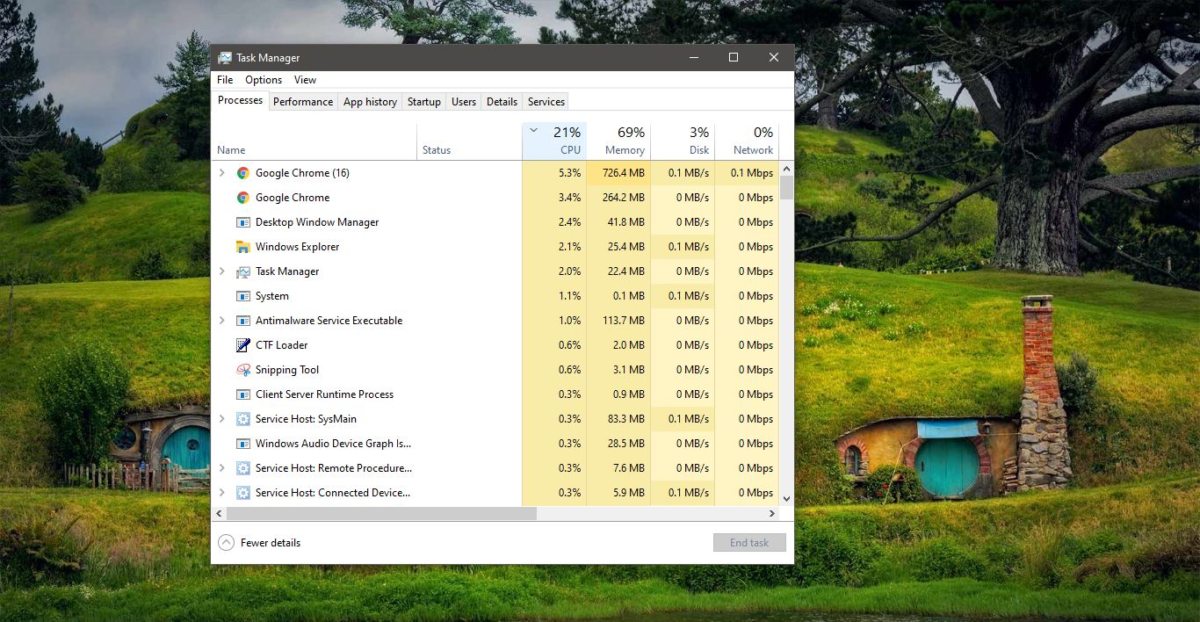Select the Client Server Runtime Process icon
1200x622 pixels.
point(242,394)
